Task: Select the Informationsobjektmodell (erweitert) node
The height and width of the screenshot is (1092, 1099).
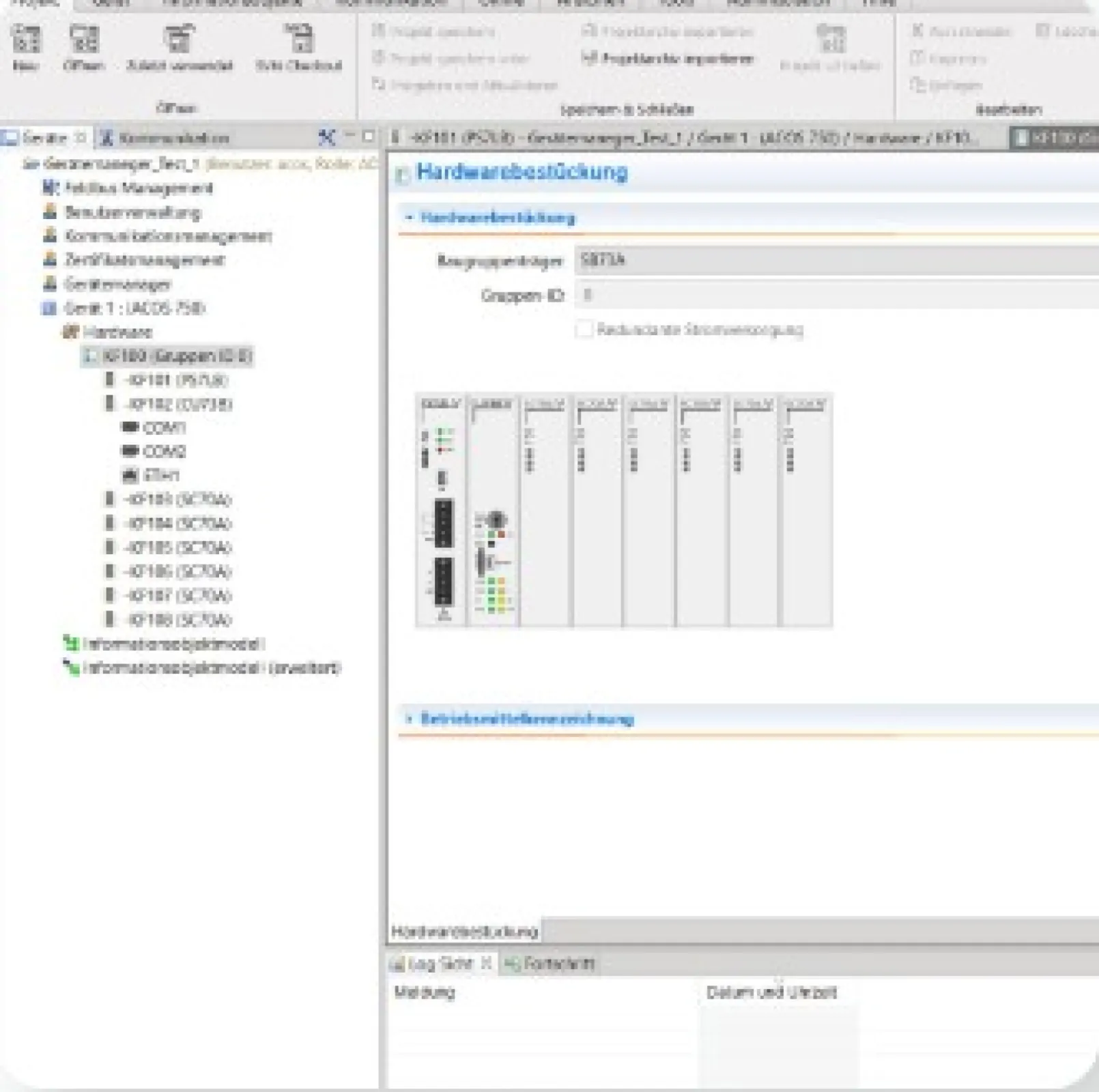Action: pyautogui.click(x=212, y=667)
